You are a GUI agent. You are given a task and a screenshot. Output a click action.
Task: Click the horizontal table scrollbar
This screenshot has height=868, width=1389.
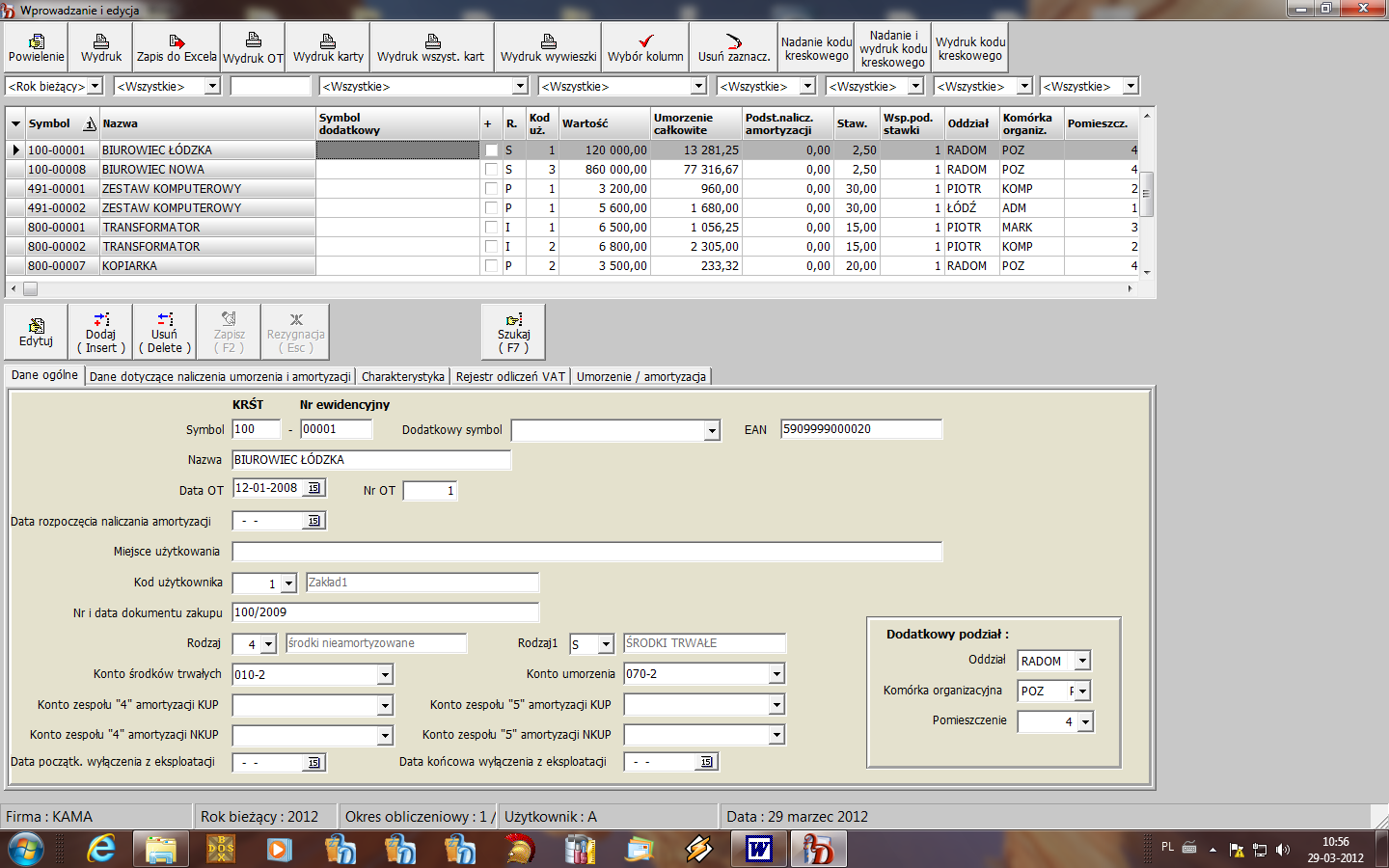pyautogui.click(x=572, y=288)
